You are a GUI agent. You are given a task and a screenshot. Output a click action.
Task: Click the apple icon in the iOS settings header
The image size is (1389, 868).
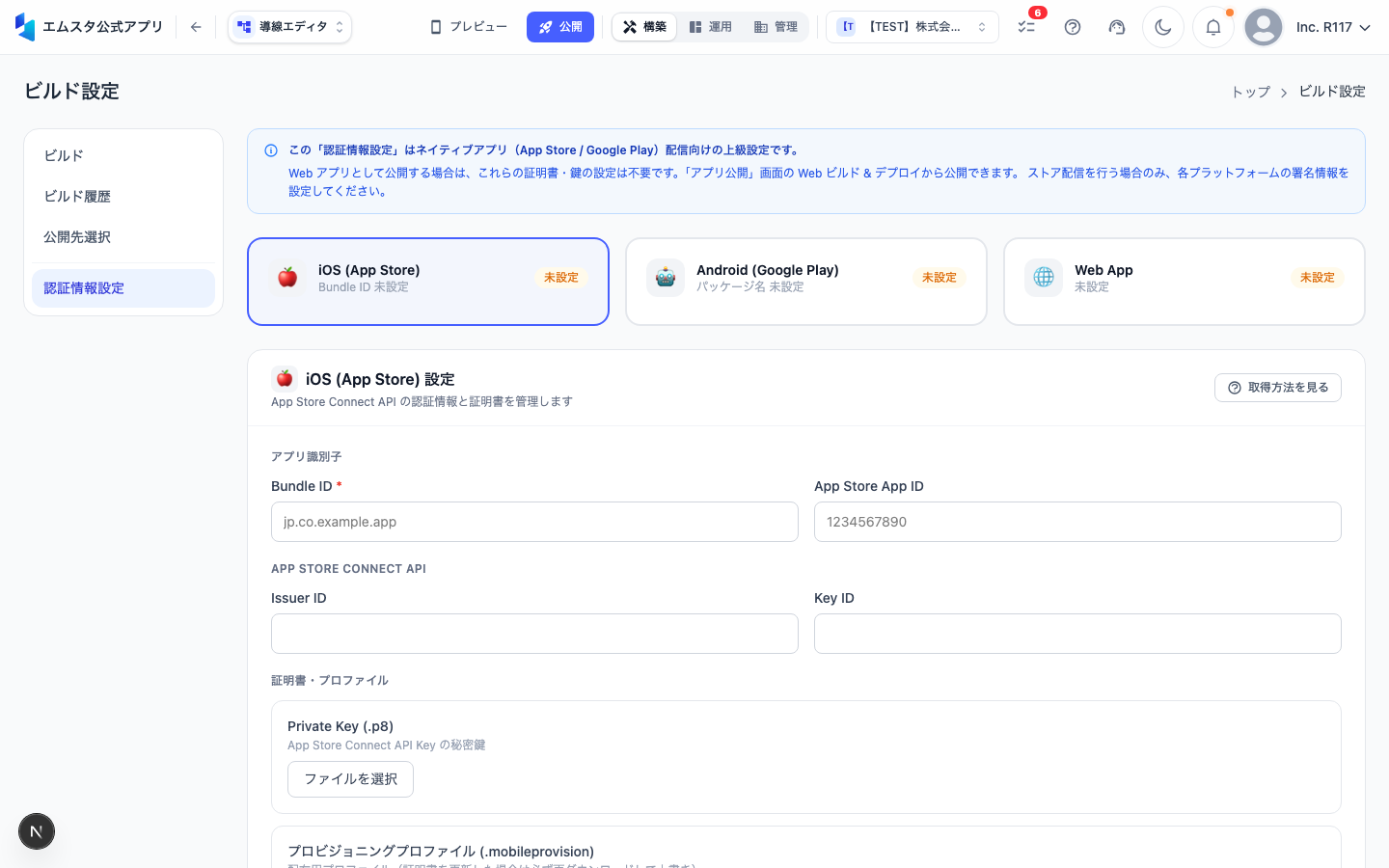click(x=285, y=378)
